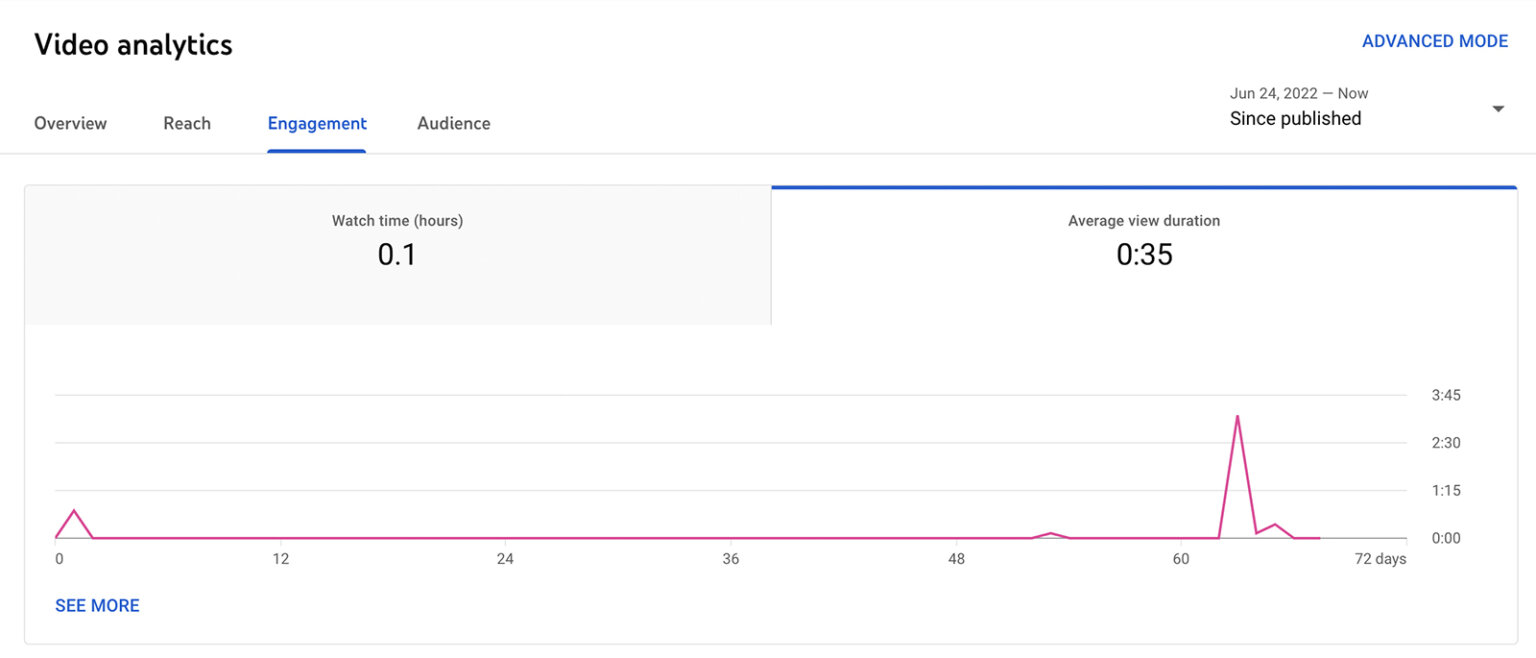The image size is (1536, 658).
Task: Click the Video analytics heading
Action: click(133, 44)
